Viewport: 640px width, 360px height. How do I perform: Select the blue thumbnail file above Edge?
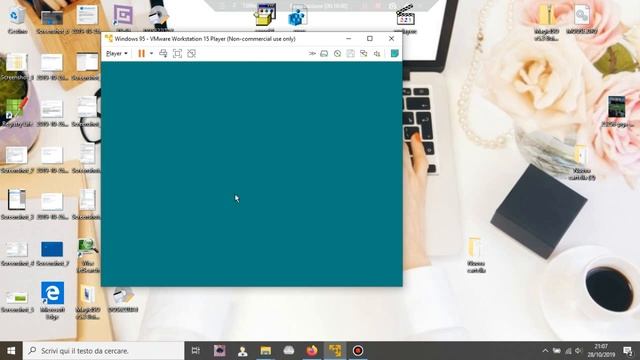tap(52, 253)
